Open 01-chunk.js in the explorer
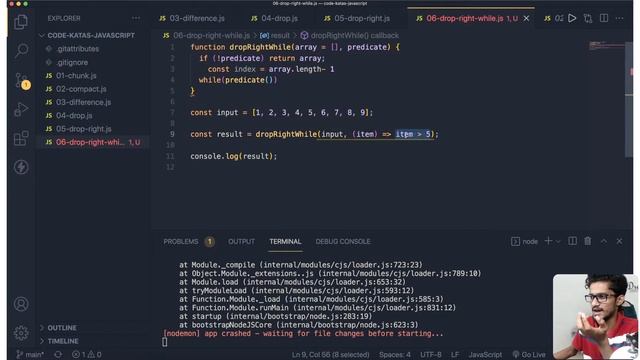 76,76
